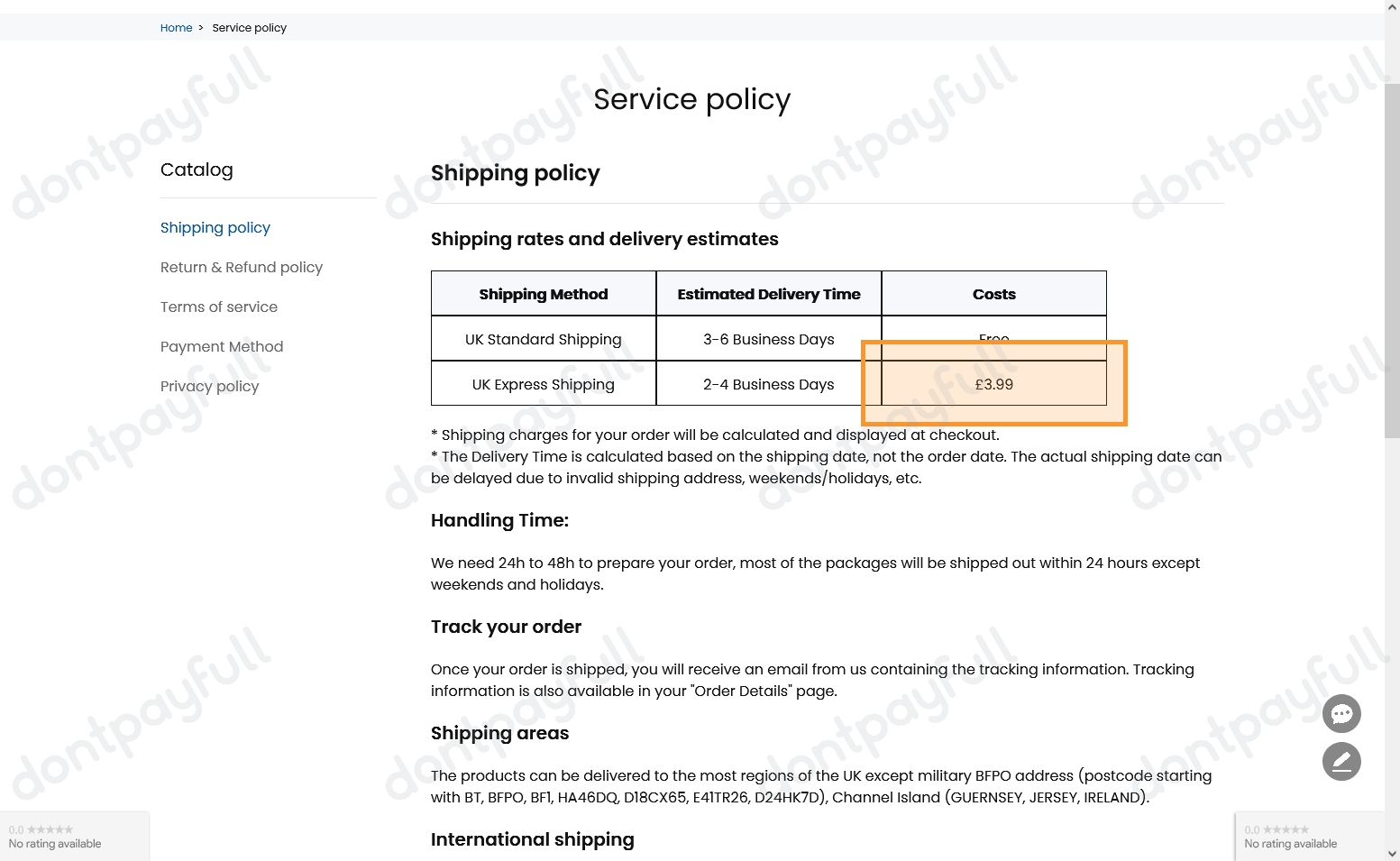Image resolution: width=1400 pixels, height=861 pixels.
Task: Click the scrollbar down arrow
Action: point(1392,853)
